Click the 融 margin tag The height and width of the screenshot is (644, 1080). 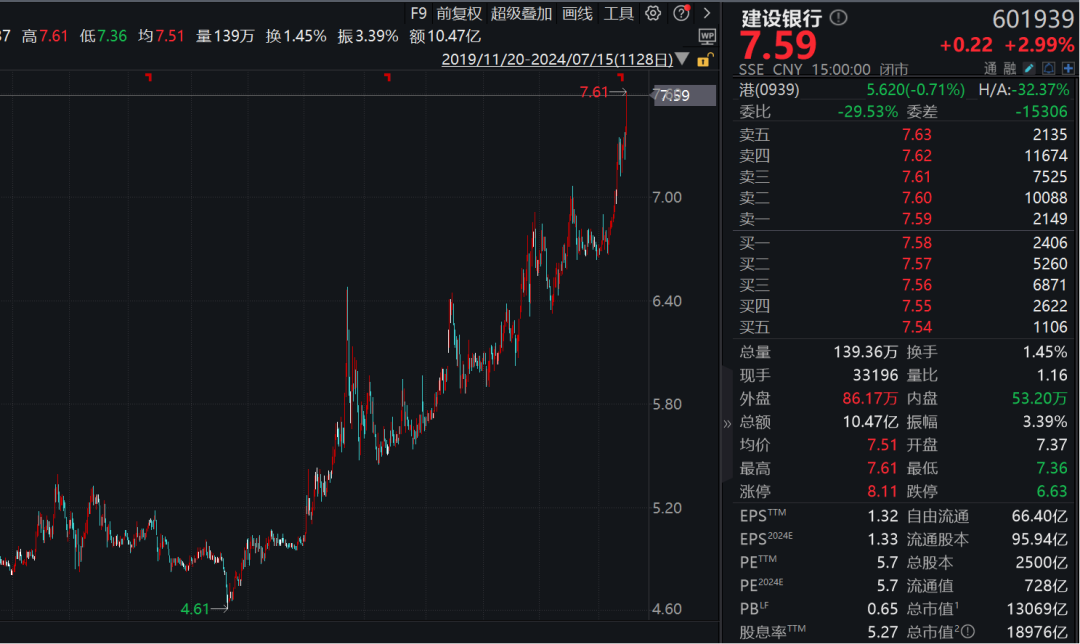pyautogui.click(x=1010, y=69)
